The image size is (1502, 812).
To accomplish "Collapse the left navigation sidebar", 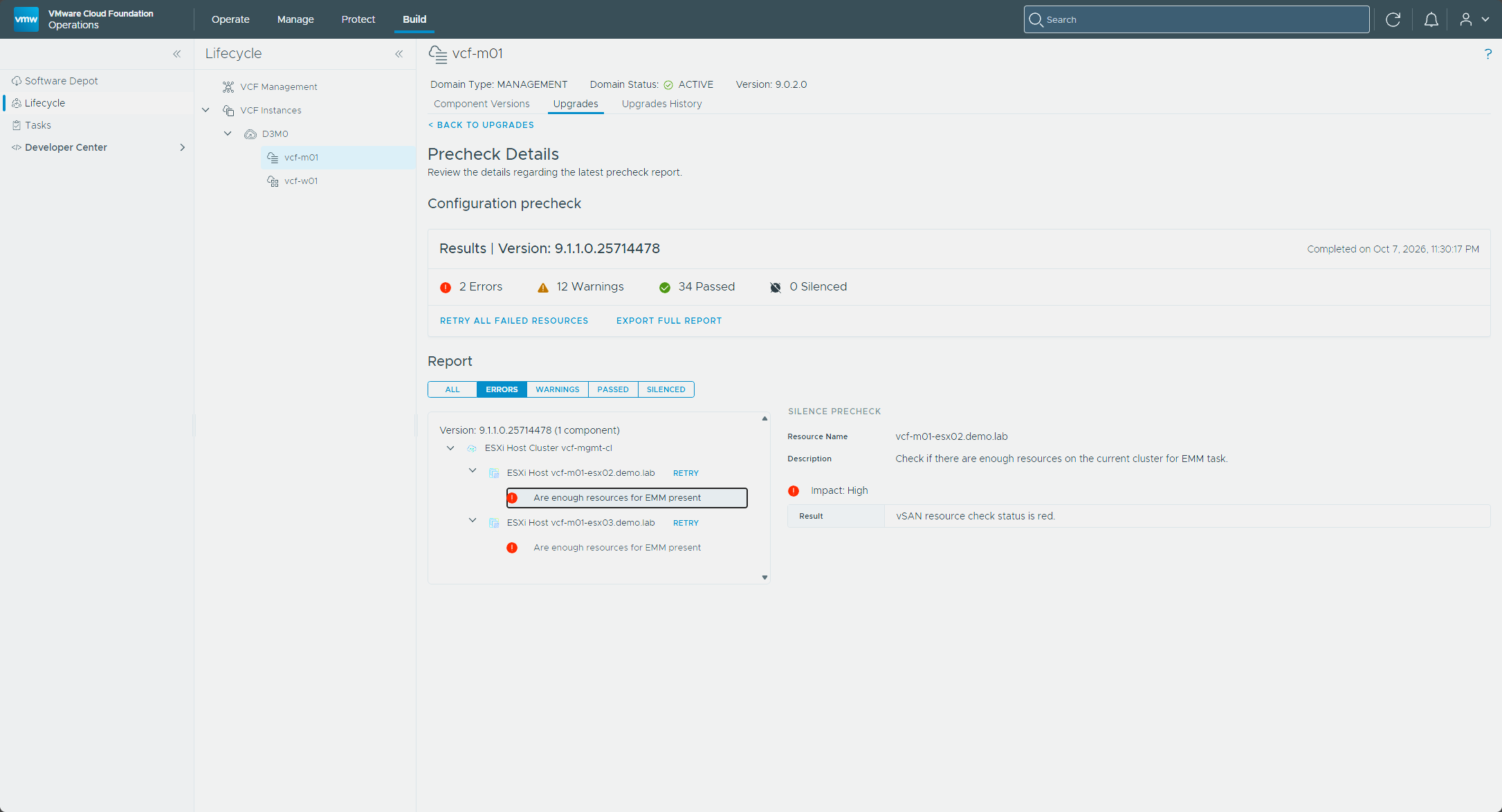I will [x=177, y=54].
